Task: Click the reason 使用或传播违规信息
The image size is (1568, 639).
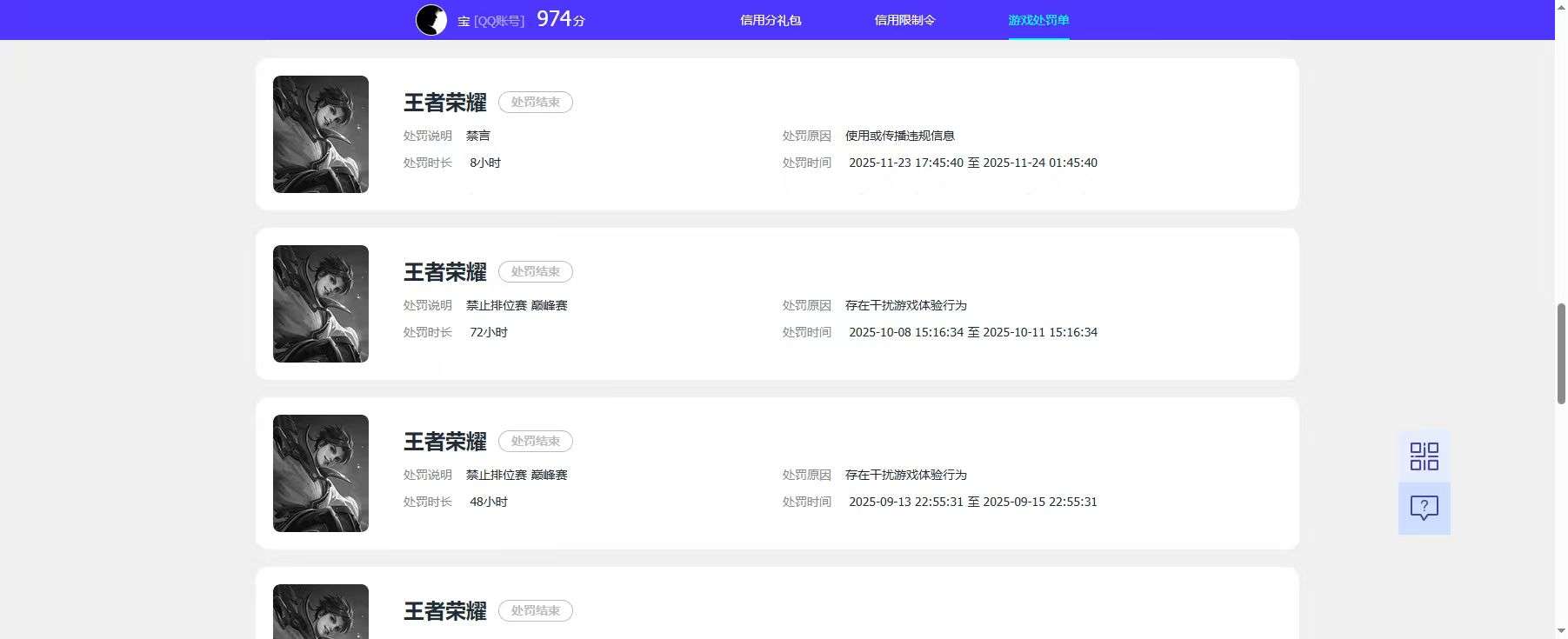Action: [900, 136]
